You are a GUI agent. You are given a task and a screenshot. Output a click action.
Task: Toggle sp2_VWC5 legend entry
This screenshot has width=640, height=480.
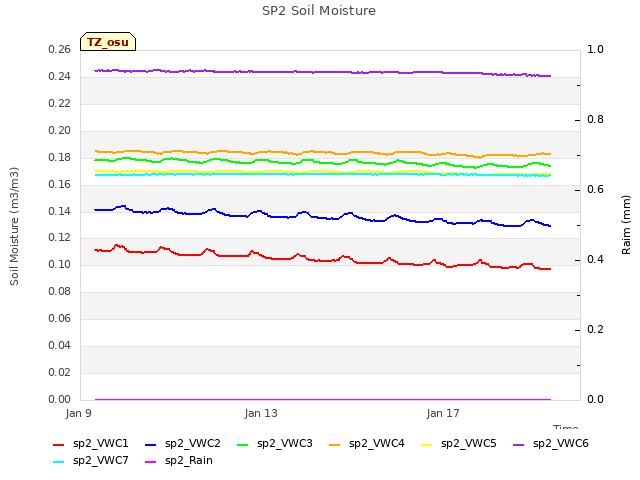tap(459, 444)
